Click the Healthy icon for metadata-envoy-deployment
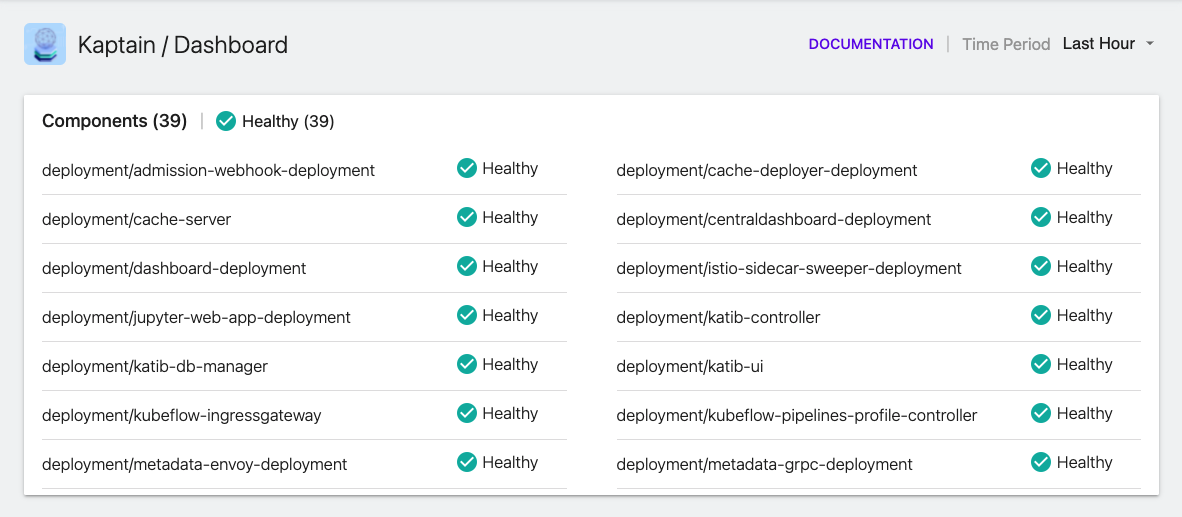 coord(467,462)
